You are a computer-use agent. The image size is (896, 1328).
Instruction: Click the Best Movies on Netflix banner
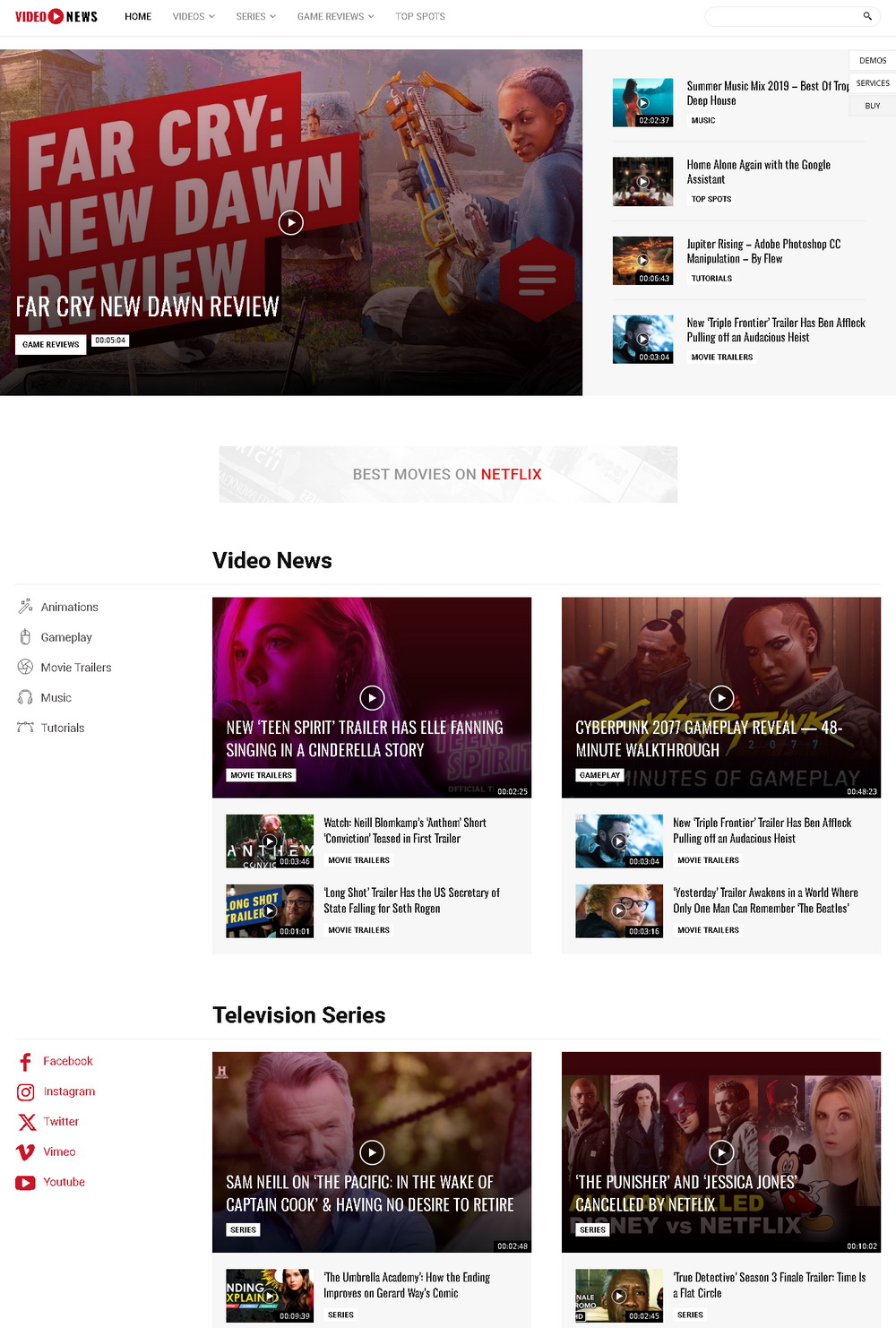pyautogui.click(x=448, y=474)
